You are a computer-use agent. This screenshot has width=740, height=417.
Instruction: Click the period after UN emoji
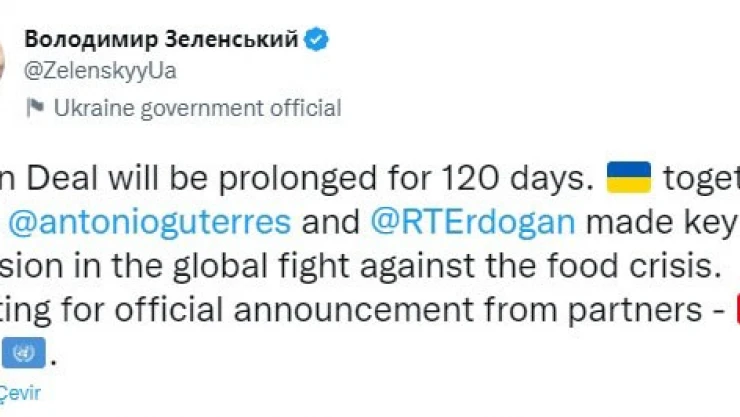coord(54,354)
